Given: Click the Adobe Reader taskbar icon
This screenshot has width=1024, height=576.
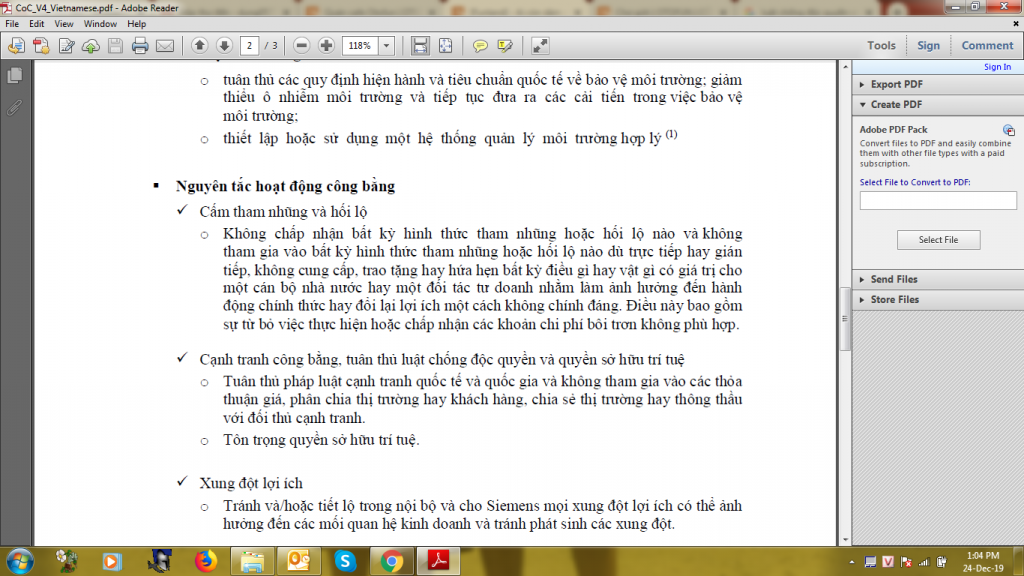Looking at the screenshot, I should (438, 561).
